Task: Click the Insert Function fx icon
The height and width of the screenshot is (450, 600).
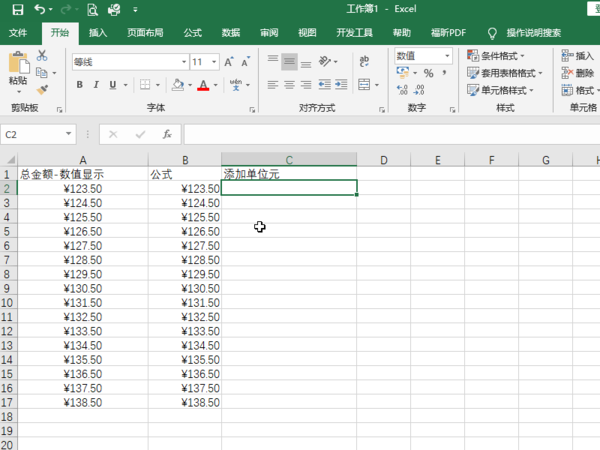Action: coord(167,134)
